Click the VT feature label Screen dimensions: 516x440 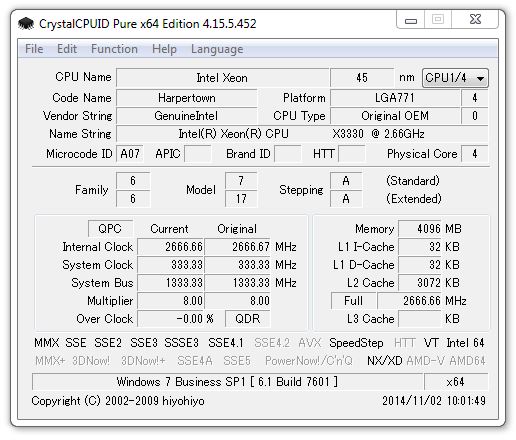(x=431, y=343)
